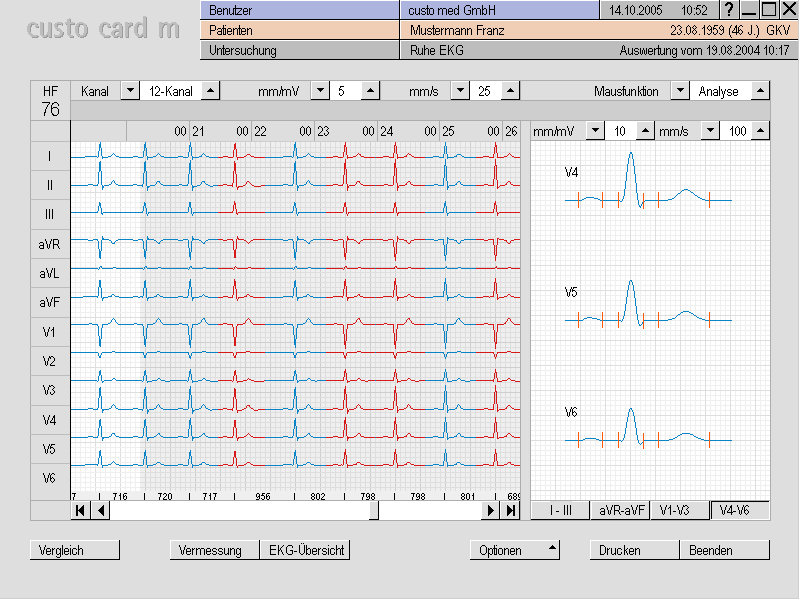The image size is (800, 600).
Task: Step forward one page in the ECG
Action: coord(491,510)
